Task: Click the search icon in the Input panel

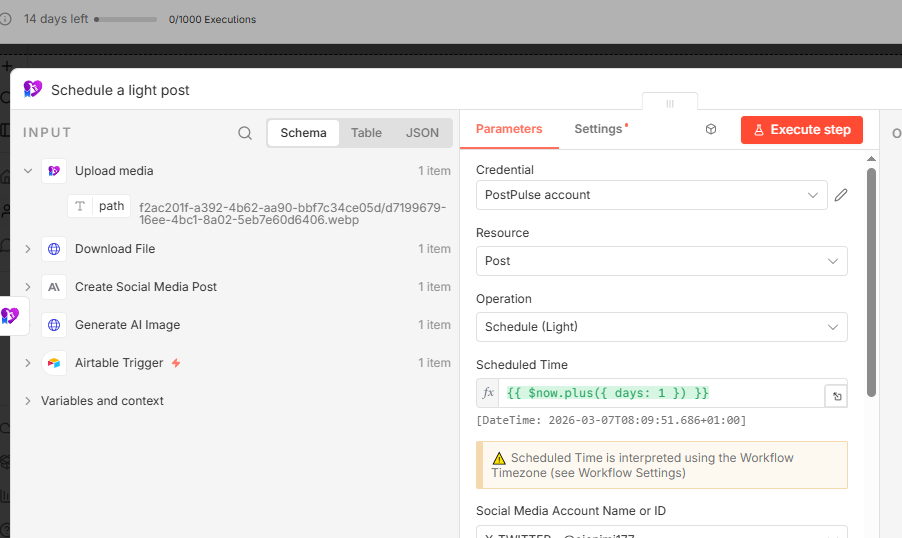Action: (245, 133)
